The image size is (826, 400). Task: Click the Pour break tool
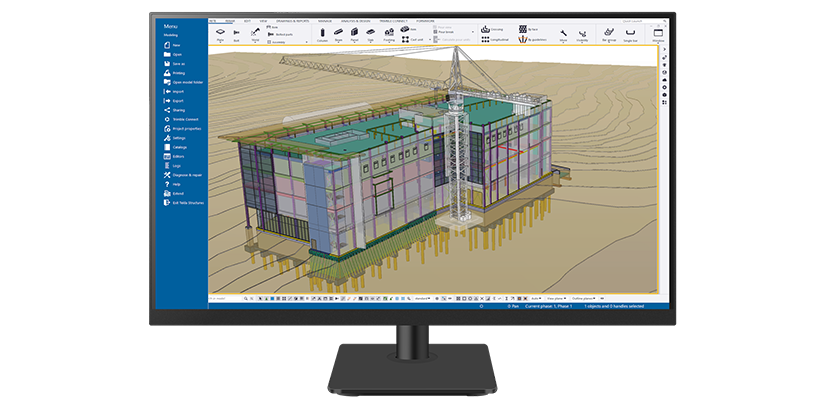[445, 32]
